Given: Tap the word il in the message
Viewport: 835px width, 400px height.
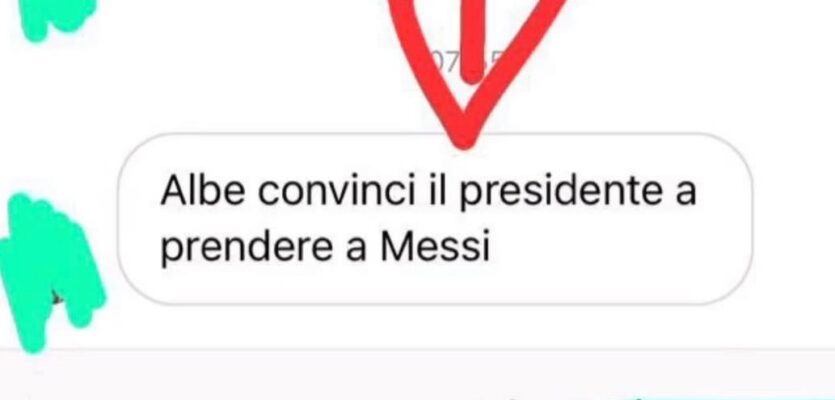Looking at the screenshot, I should (437, 190).
